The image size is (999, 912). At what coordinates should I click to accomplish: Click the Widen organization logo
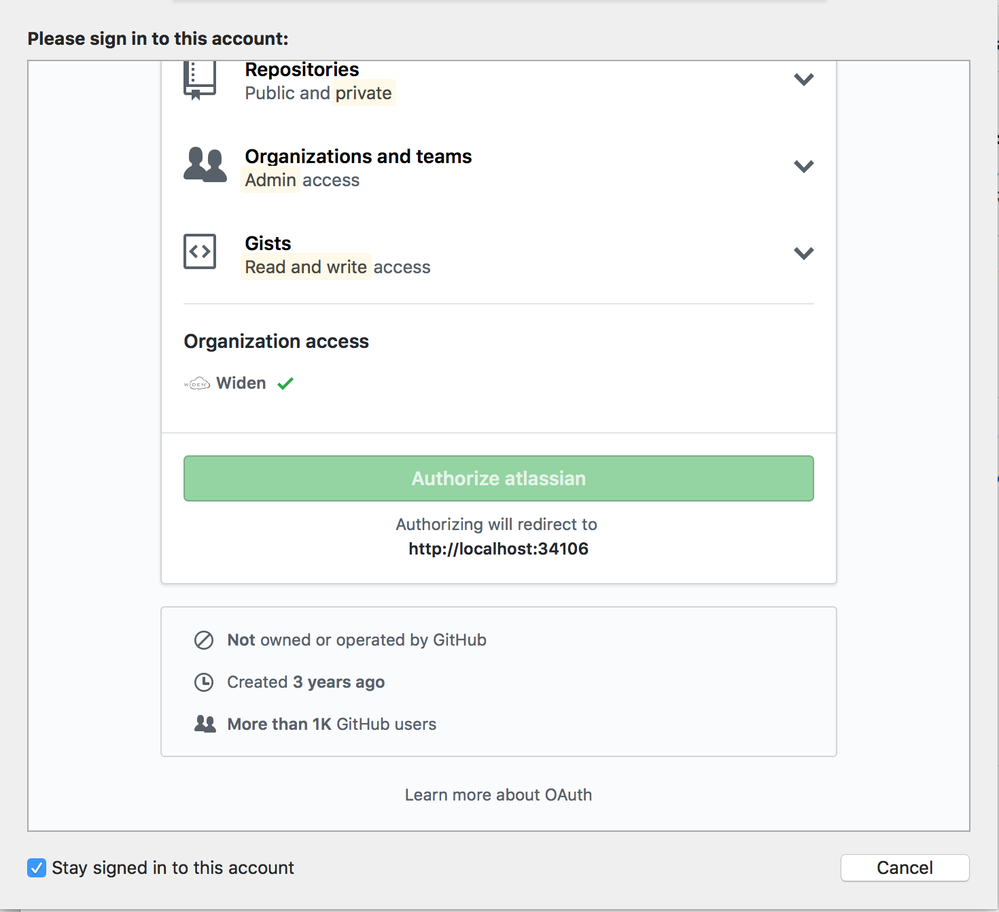tap(197, 384)
